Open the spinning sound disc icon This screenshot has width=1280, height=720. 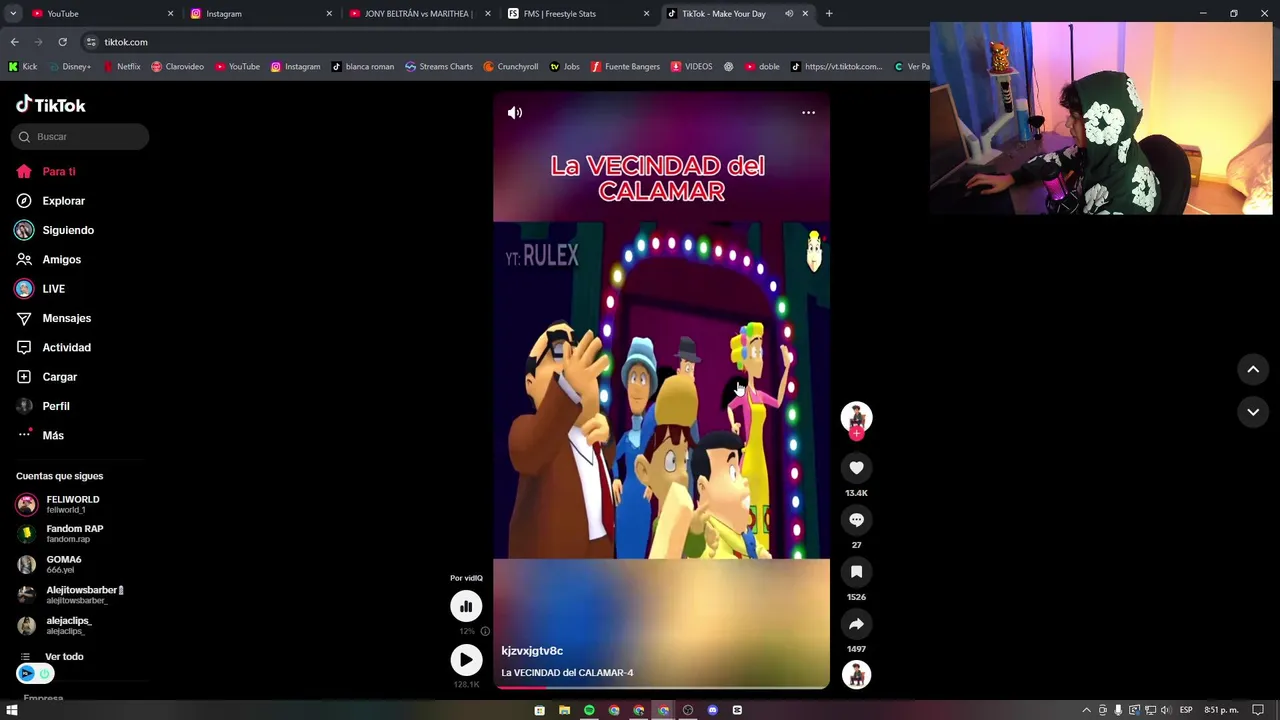pos(856,676)
